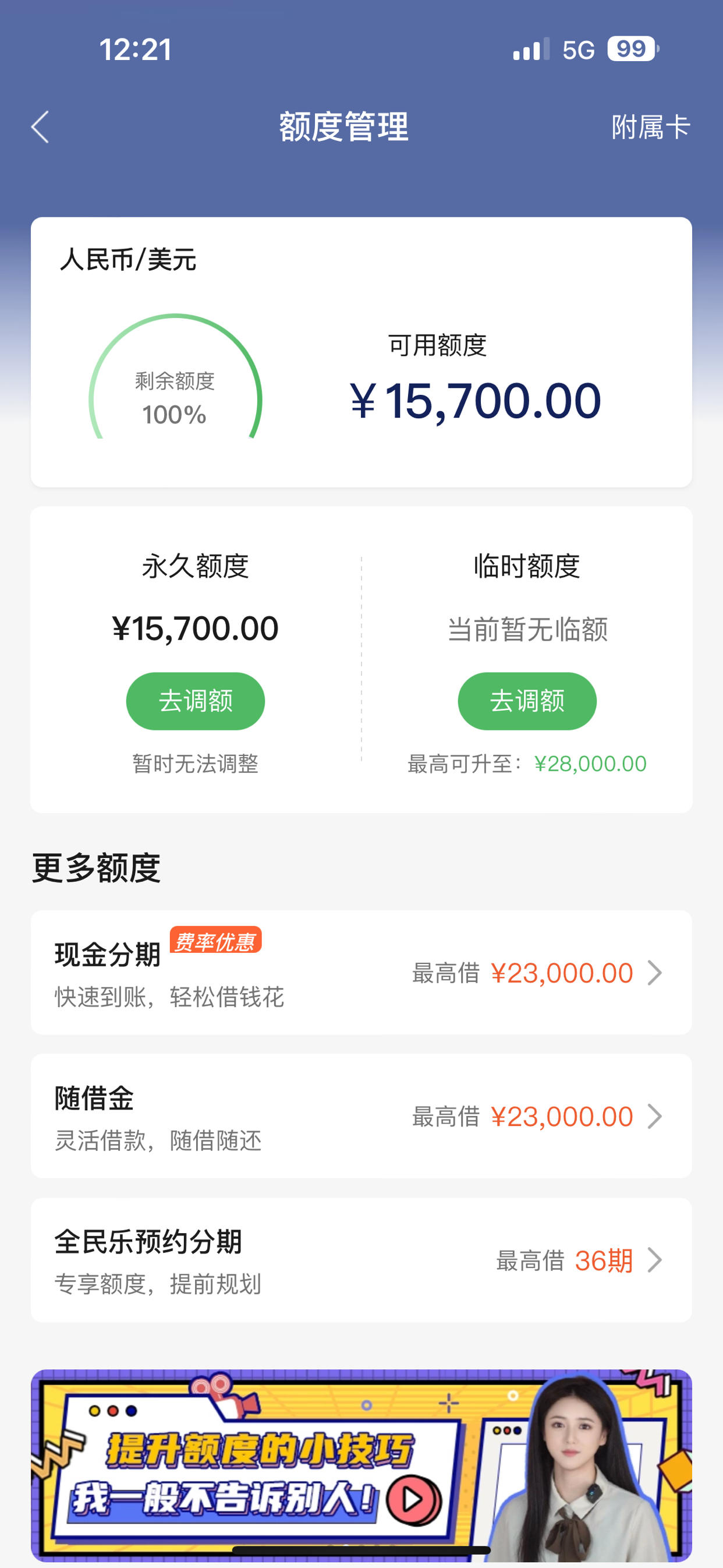Open the 随借金 entry title

point(94,1098)
